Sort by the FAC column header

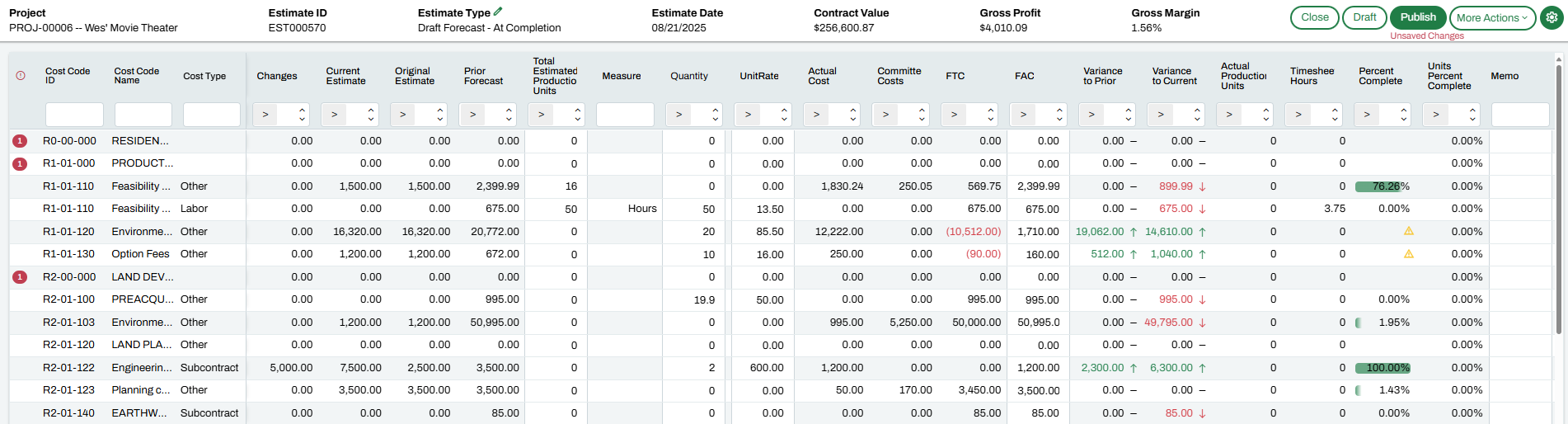coord(1024,76)
